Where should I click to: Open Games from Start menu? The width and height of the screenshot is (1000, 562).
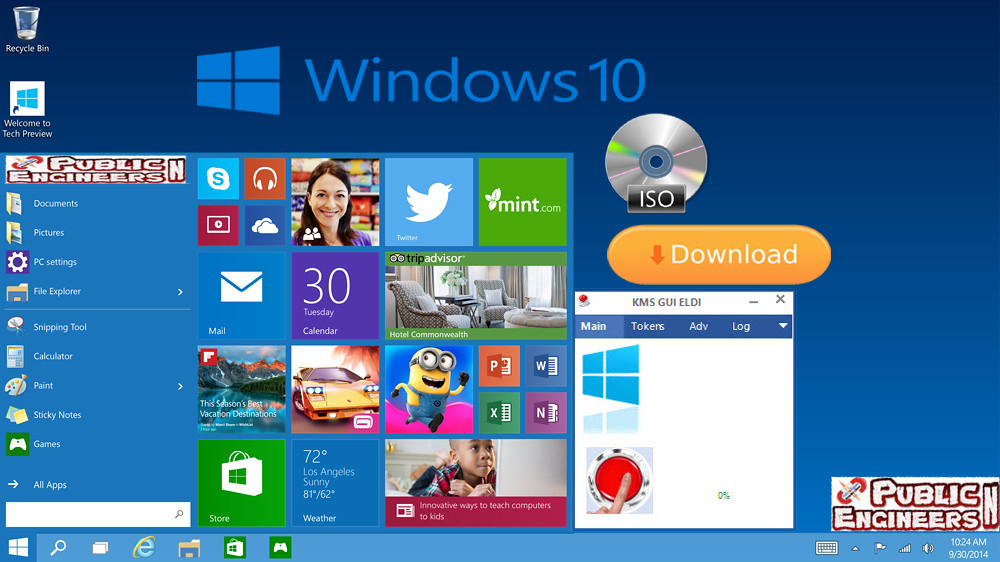(97, 444)
